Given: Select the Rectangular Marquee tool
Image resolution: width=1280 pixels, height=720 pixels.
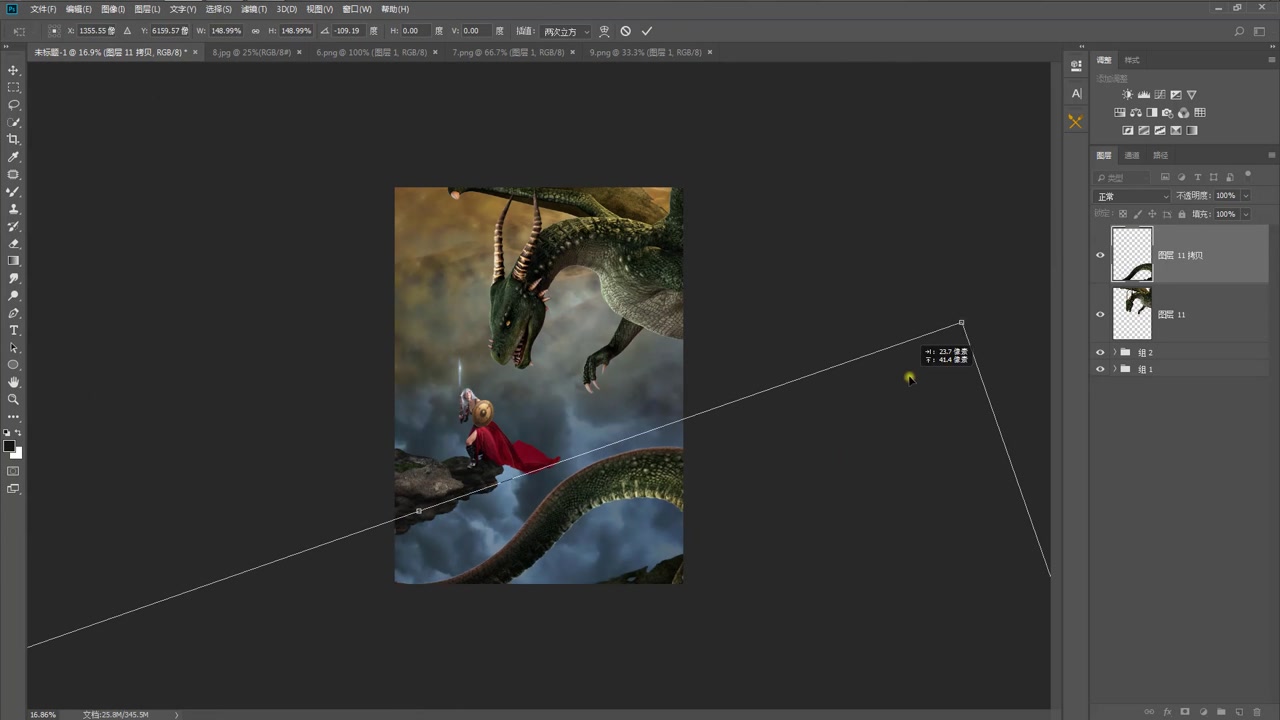Looking at the screenshot, I should point(14,88).
